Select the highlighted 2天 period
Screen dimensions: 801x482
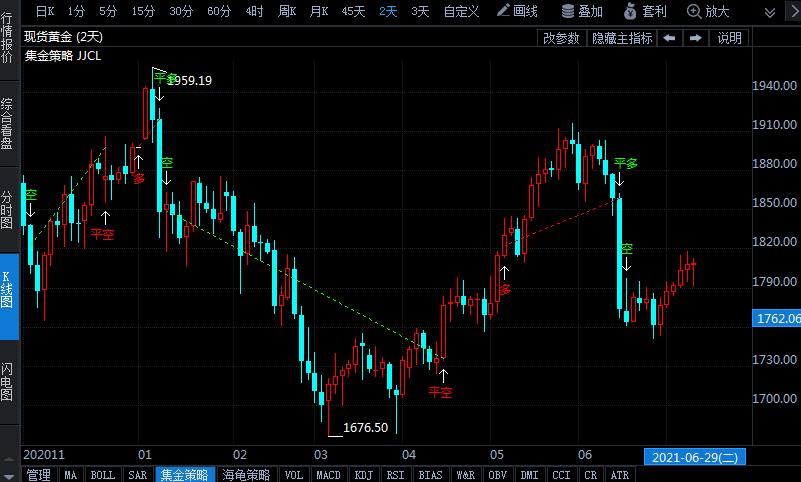[388, 11]
